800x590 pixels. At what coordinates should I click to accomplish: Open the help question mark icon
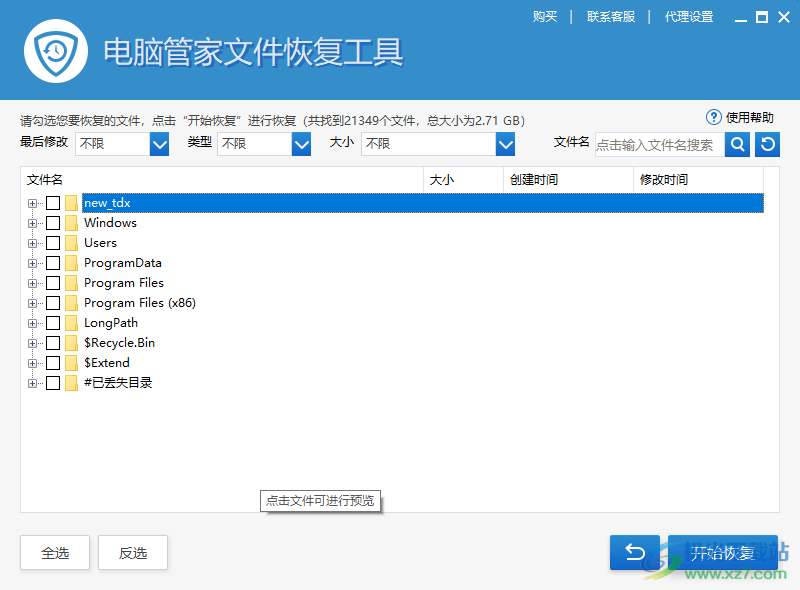(713, 117)
